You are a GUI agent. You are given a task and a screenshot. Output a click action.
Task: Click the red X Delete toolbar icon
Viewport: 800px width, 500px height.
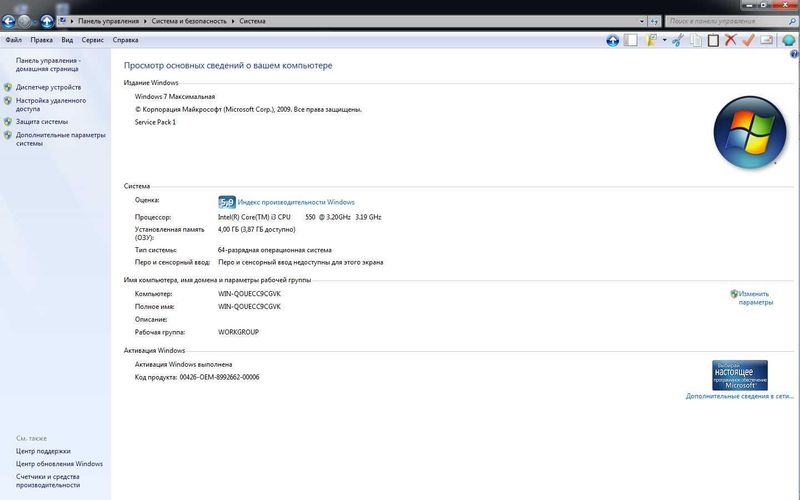(731, 40)
